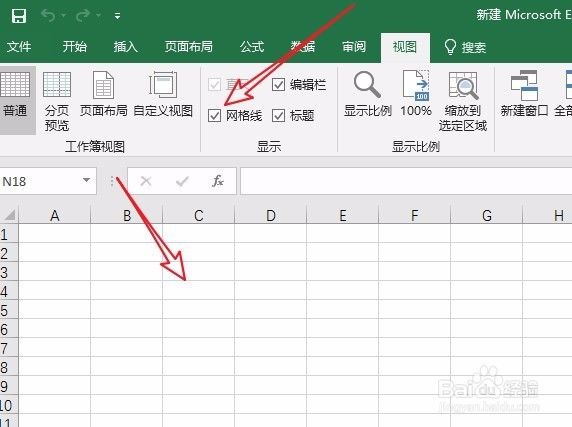Select column D header
The height and width of the screenshot is (427, 572).
(x=271, y=215)
